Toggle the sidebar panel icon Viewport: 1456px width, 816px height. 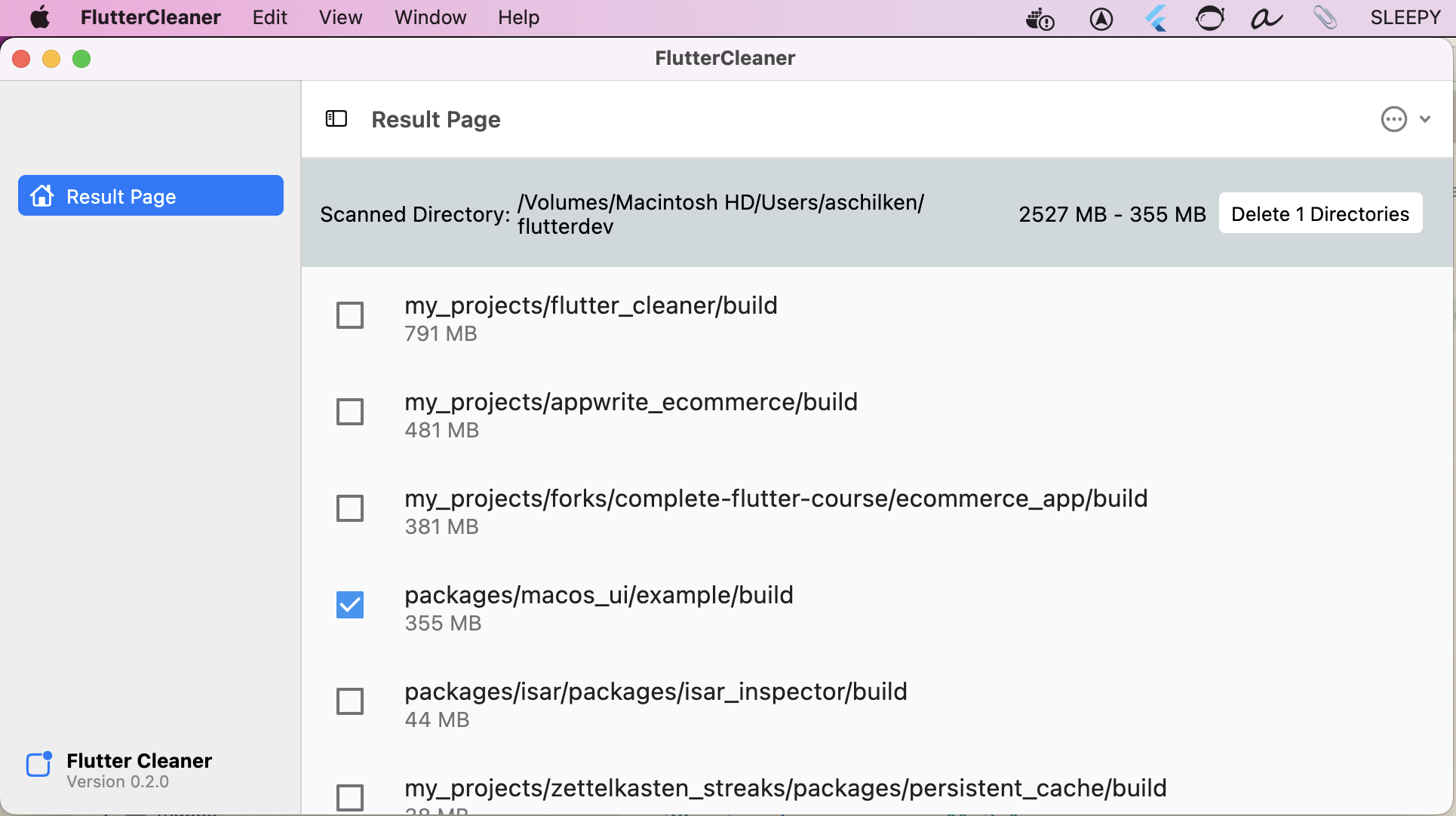click(336, 119)
